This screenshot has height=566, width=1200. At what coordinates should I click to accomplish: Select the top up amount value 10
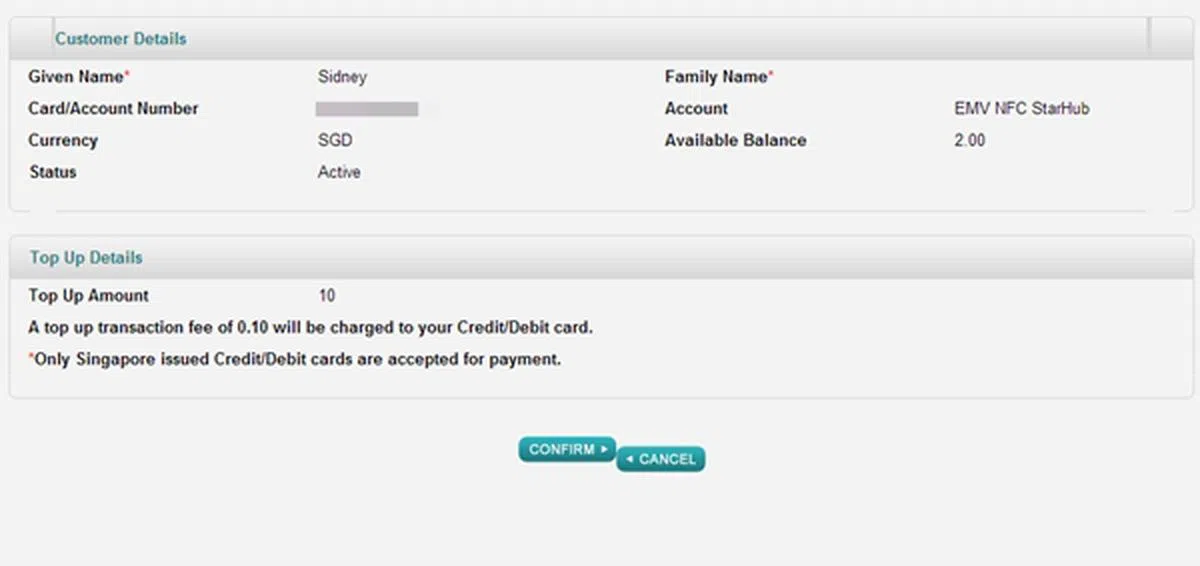click(327, 296)
